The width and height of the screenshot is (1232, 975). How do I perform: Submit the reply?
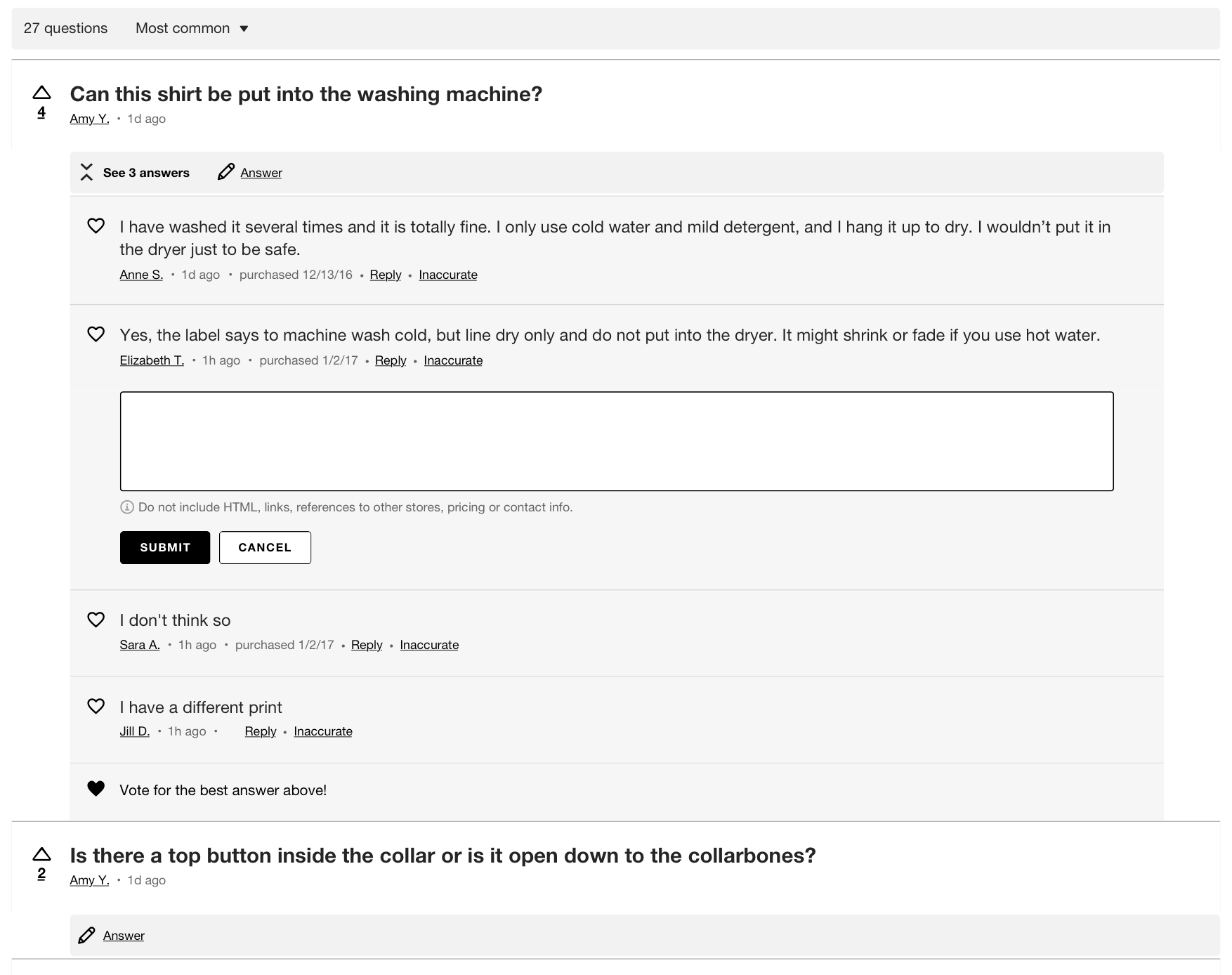click(x=165, y=547)
